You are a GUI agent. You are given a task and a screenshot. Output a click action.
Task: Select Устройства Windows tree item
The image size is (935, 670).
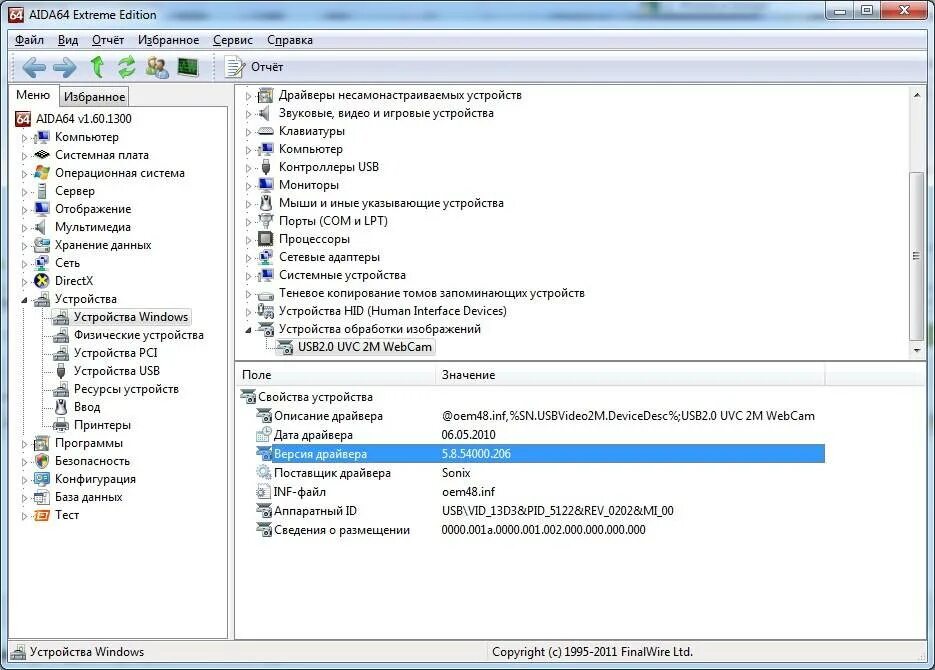click(131, 317)
